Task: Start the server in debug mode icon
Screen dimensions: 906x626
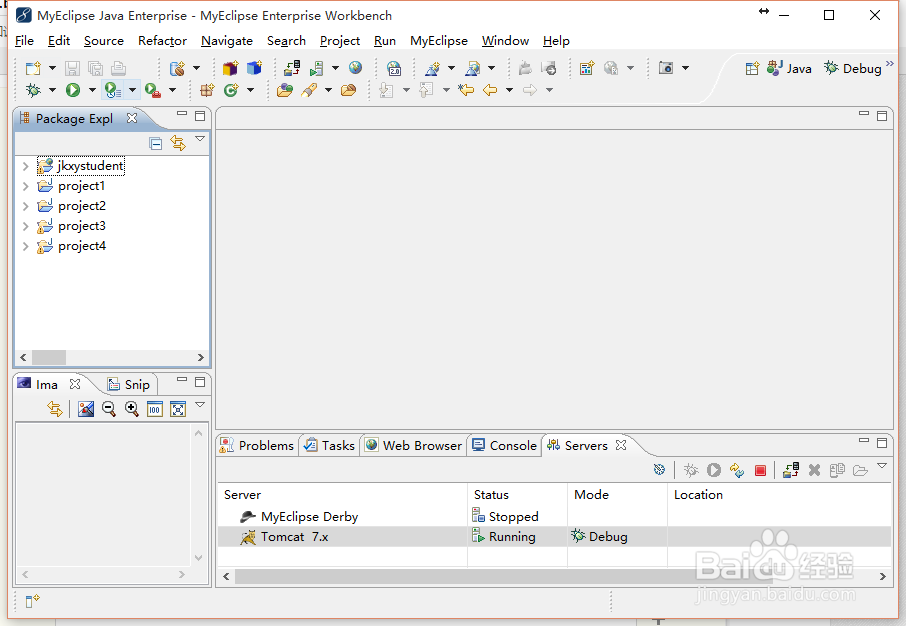Action: [690, 471]
